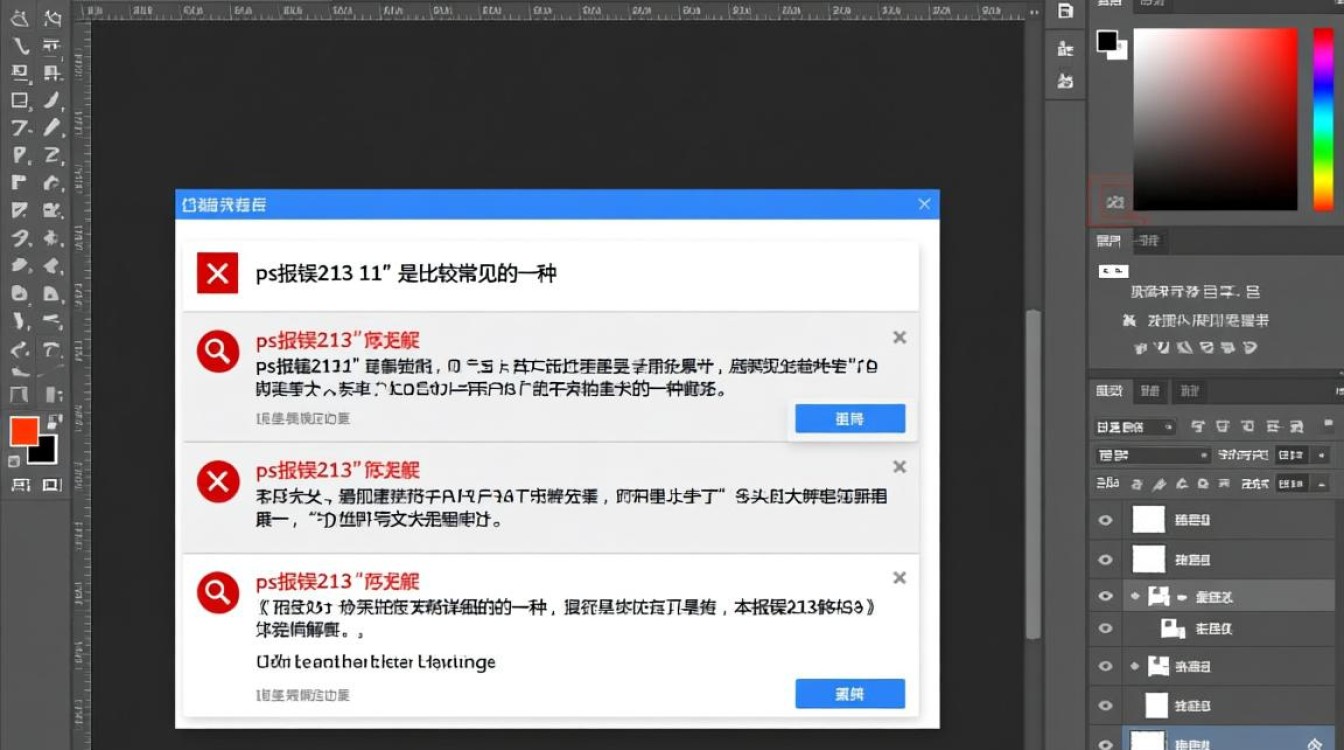The height and width of the screenshot is (750, 1344).
Task: Dismiss the first result card with its X
Action: point(899,337)
